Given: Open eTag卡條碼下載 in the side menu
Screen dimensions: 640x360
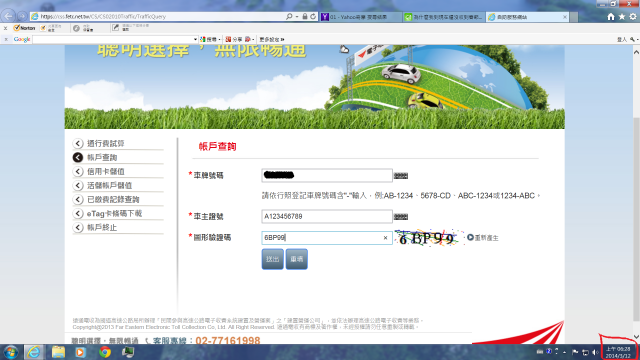Looking at the screenshot, I should coord(114,213).
